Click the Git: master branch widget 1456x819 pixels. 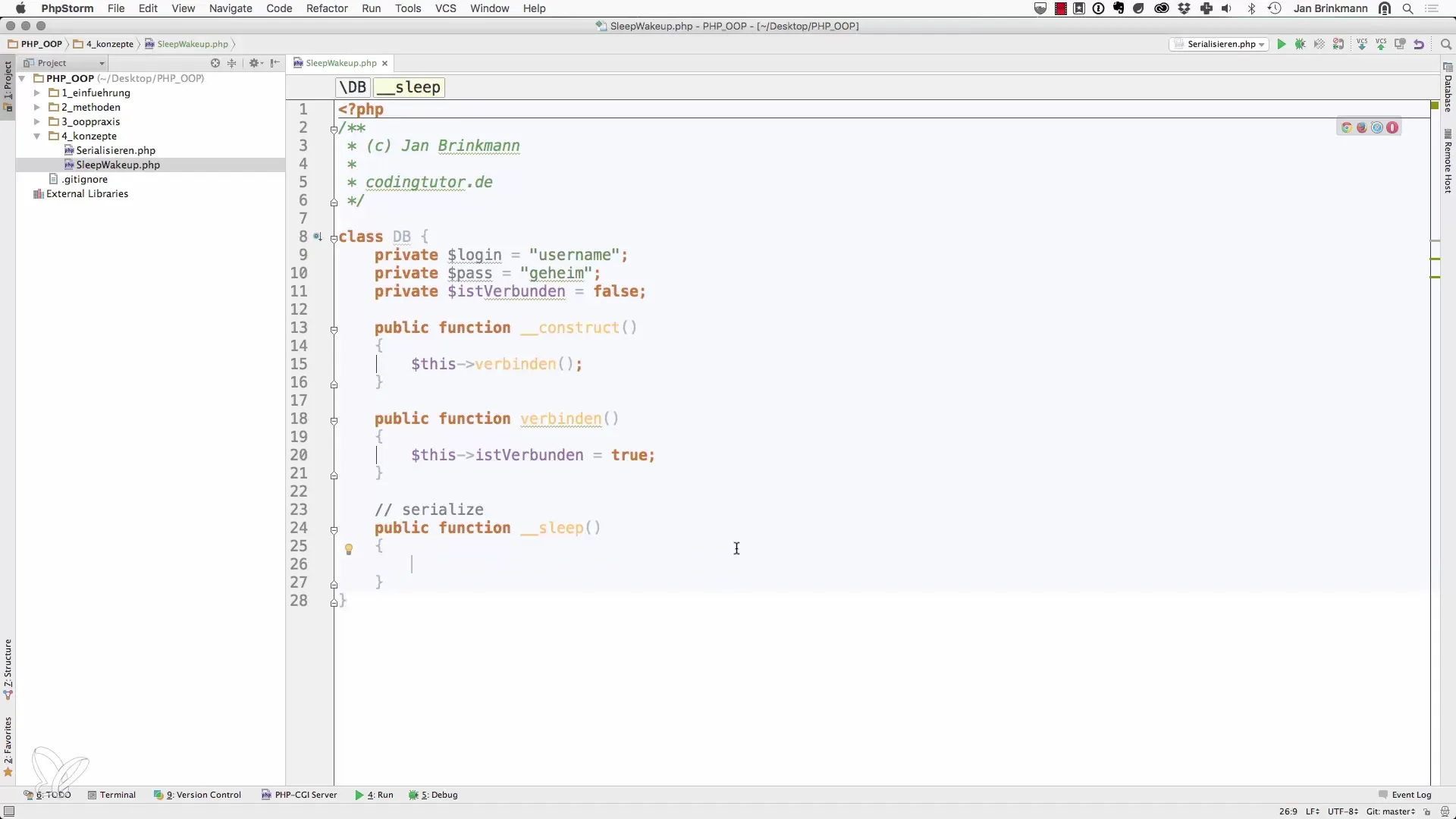point(1391,811)
